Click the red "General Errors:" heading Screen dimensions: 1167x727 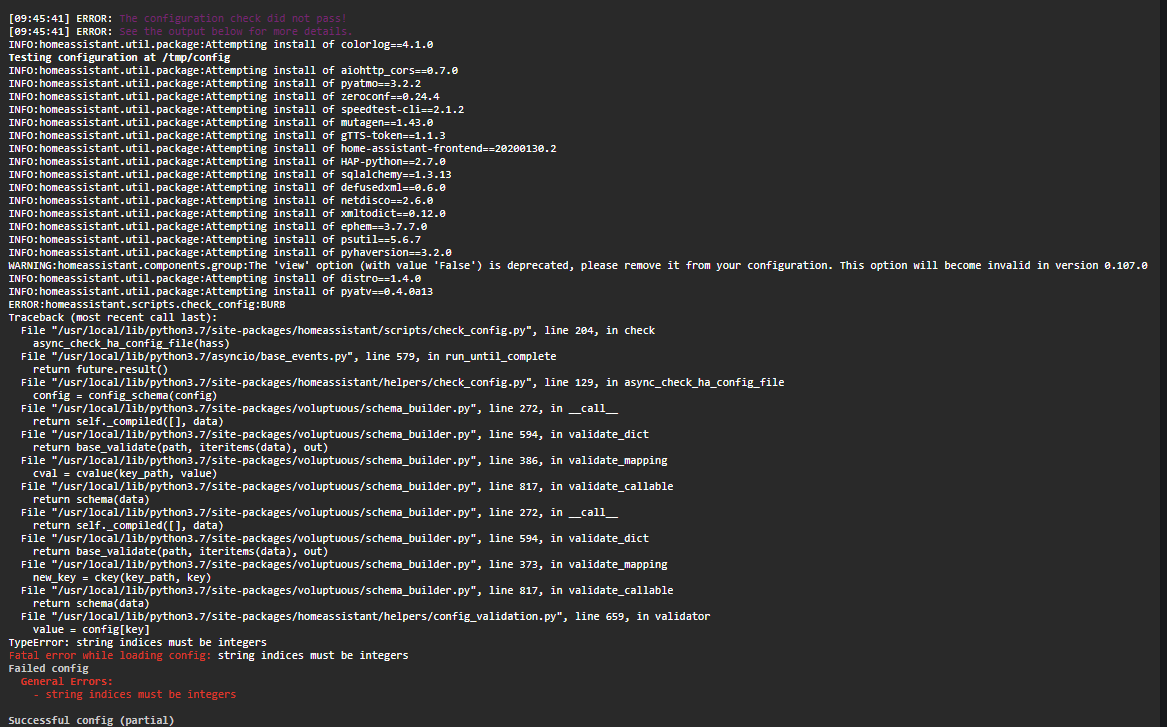coord(67,682)
